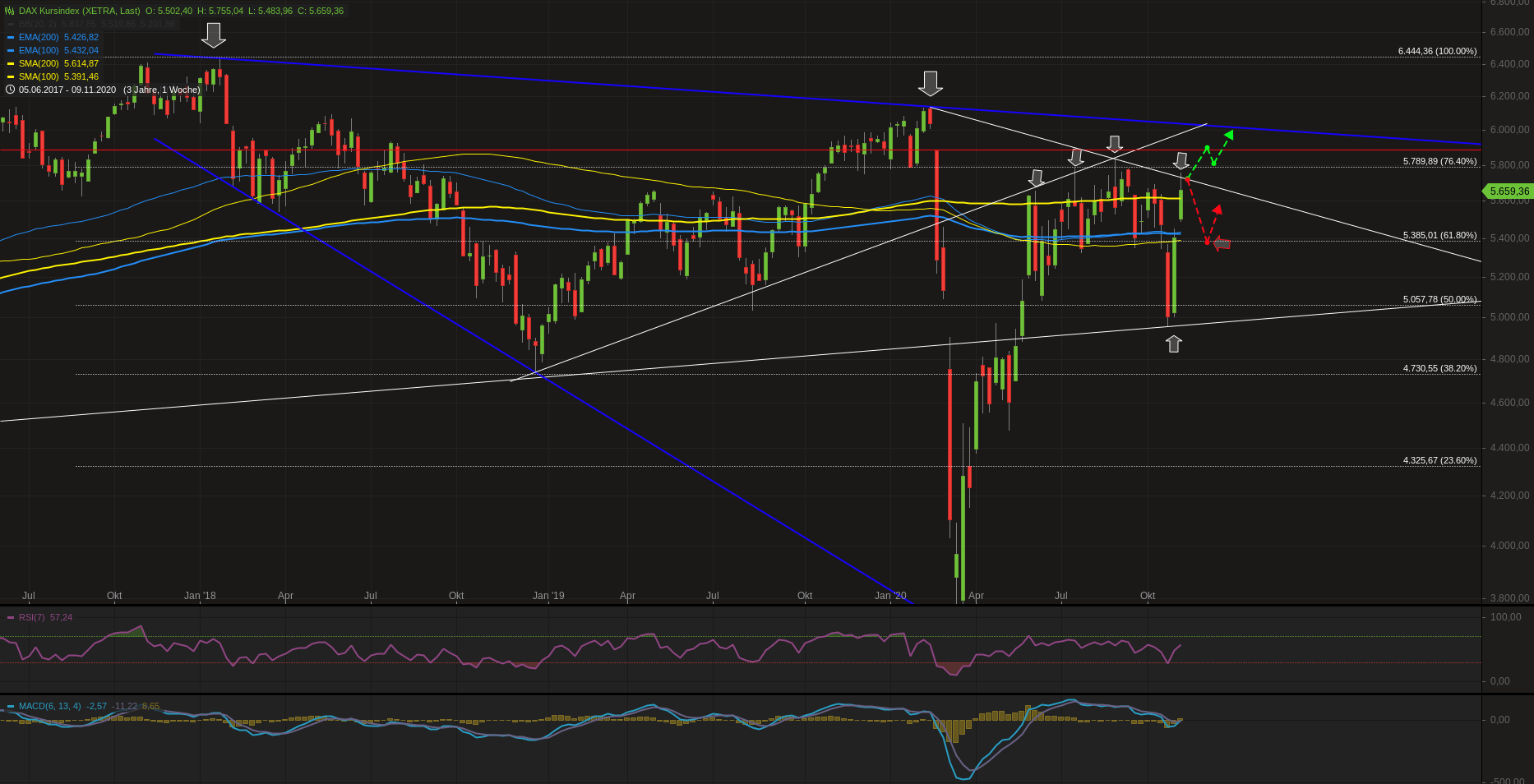Click the 6.000,00 price axis label
This screenshot has width=1534, height=784.
coord(1509,130)
